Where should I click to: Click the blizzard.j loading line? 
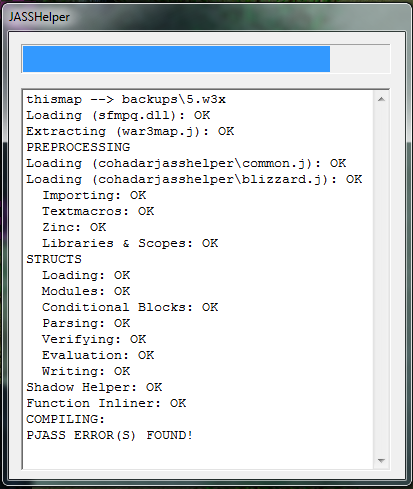point(194,179)
